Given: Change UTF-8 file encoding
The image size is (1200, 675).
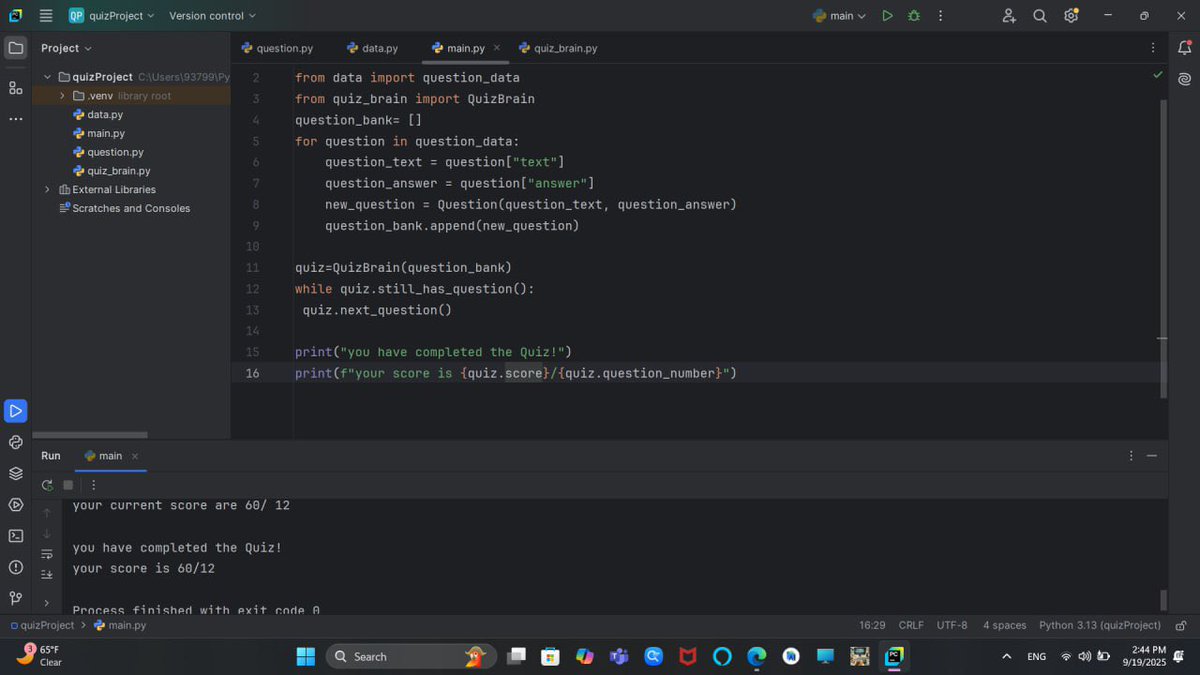Looking at the screenshot, I should 952,625.
